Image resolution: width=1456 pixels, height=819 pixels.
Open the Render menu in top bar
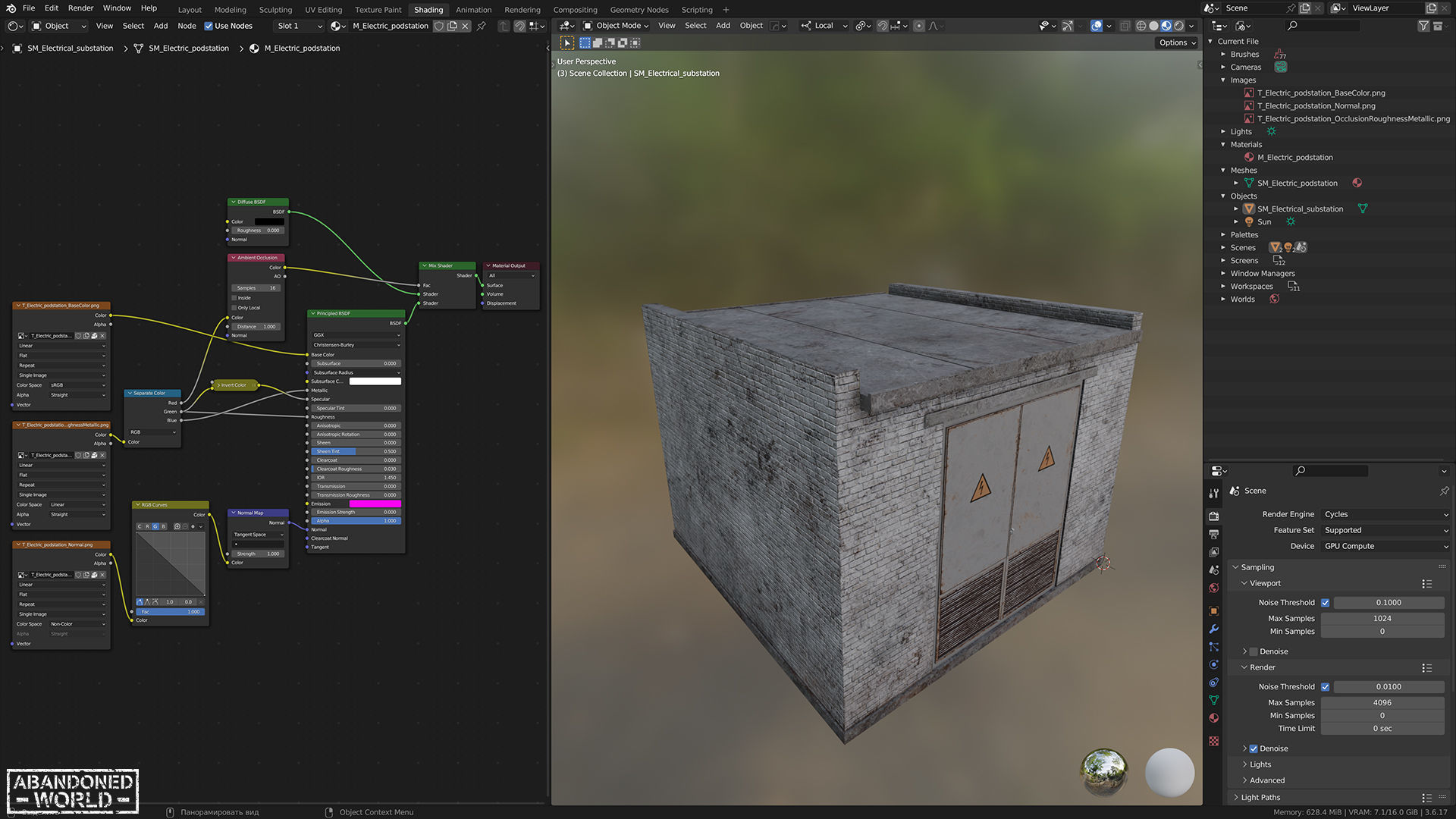80,8
